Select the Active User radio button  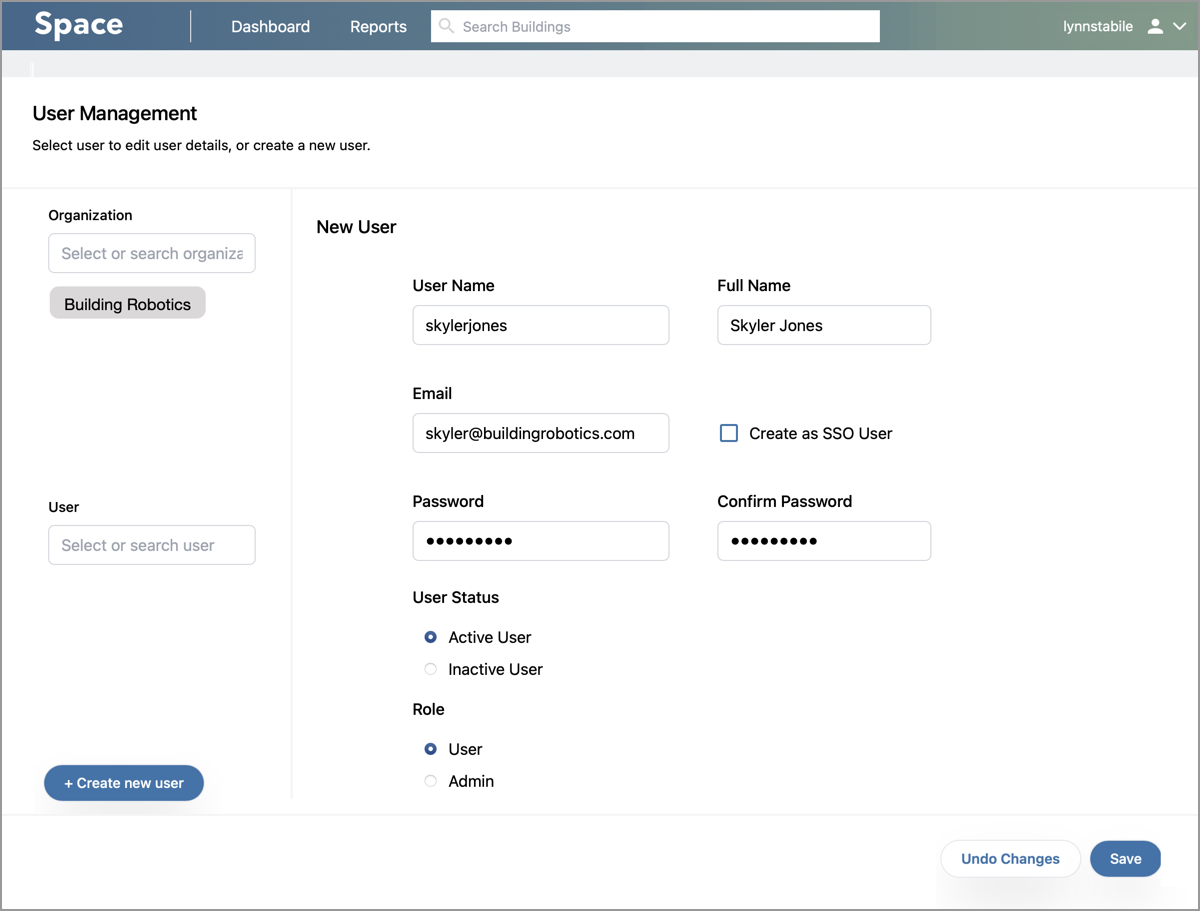430,637
